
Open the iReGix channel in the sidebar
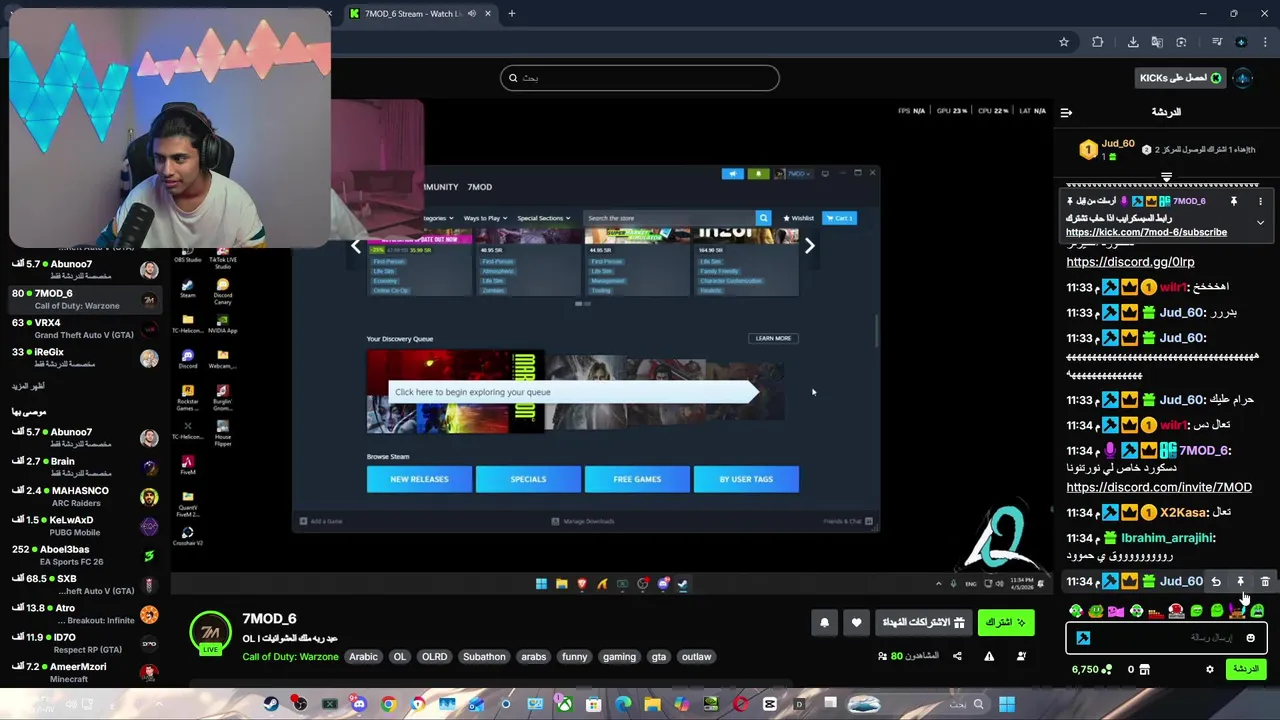point(85,357)
